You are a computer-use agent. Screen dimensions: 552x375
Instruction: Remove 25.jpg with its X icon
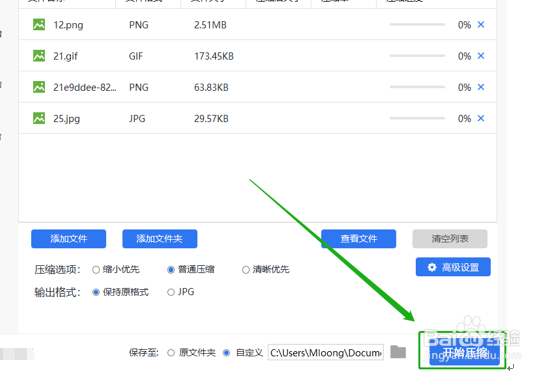click(481, 118)
